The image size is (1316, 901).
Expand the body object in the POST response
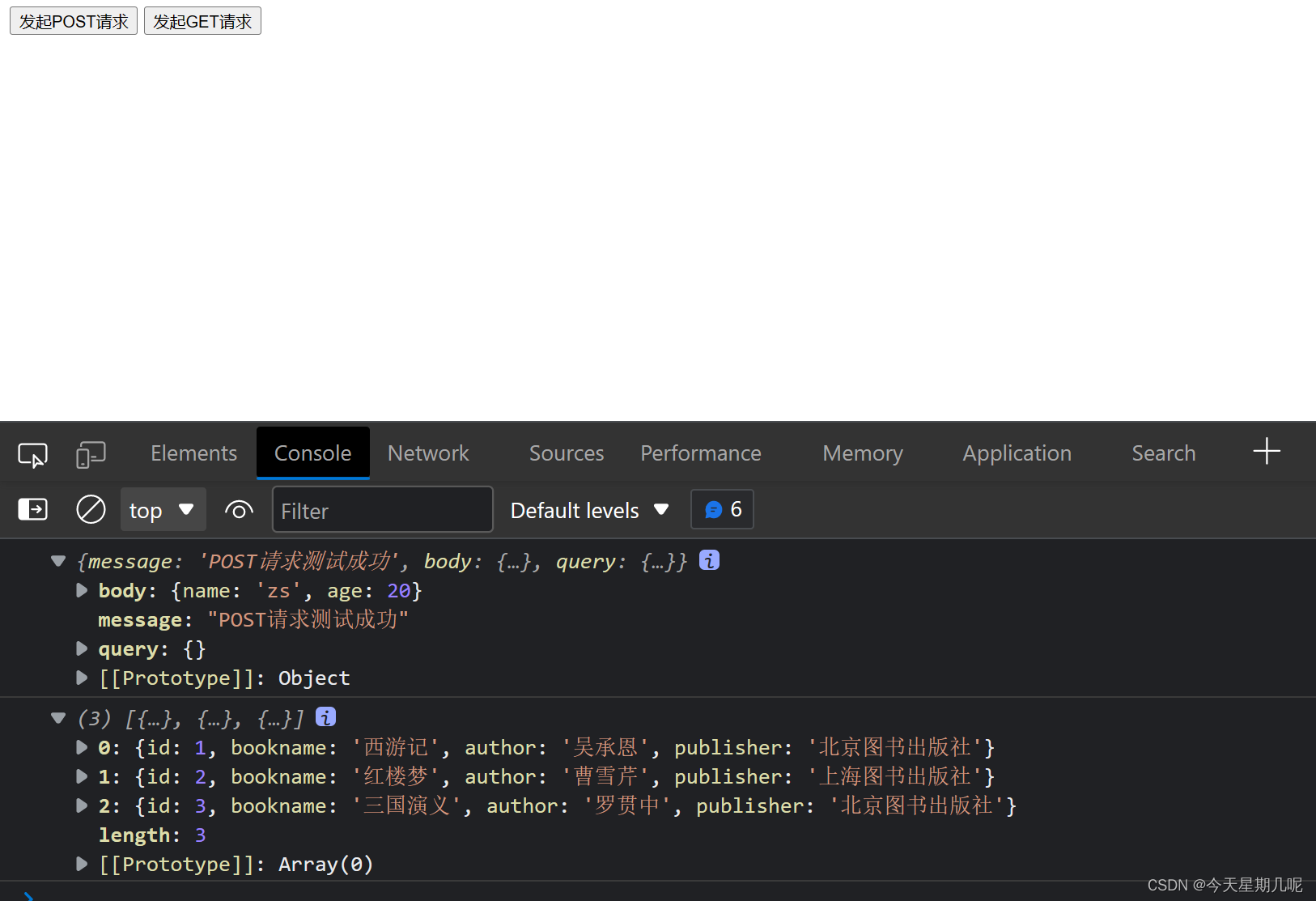(x=81, y=590)
